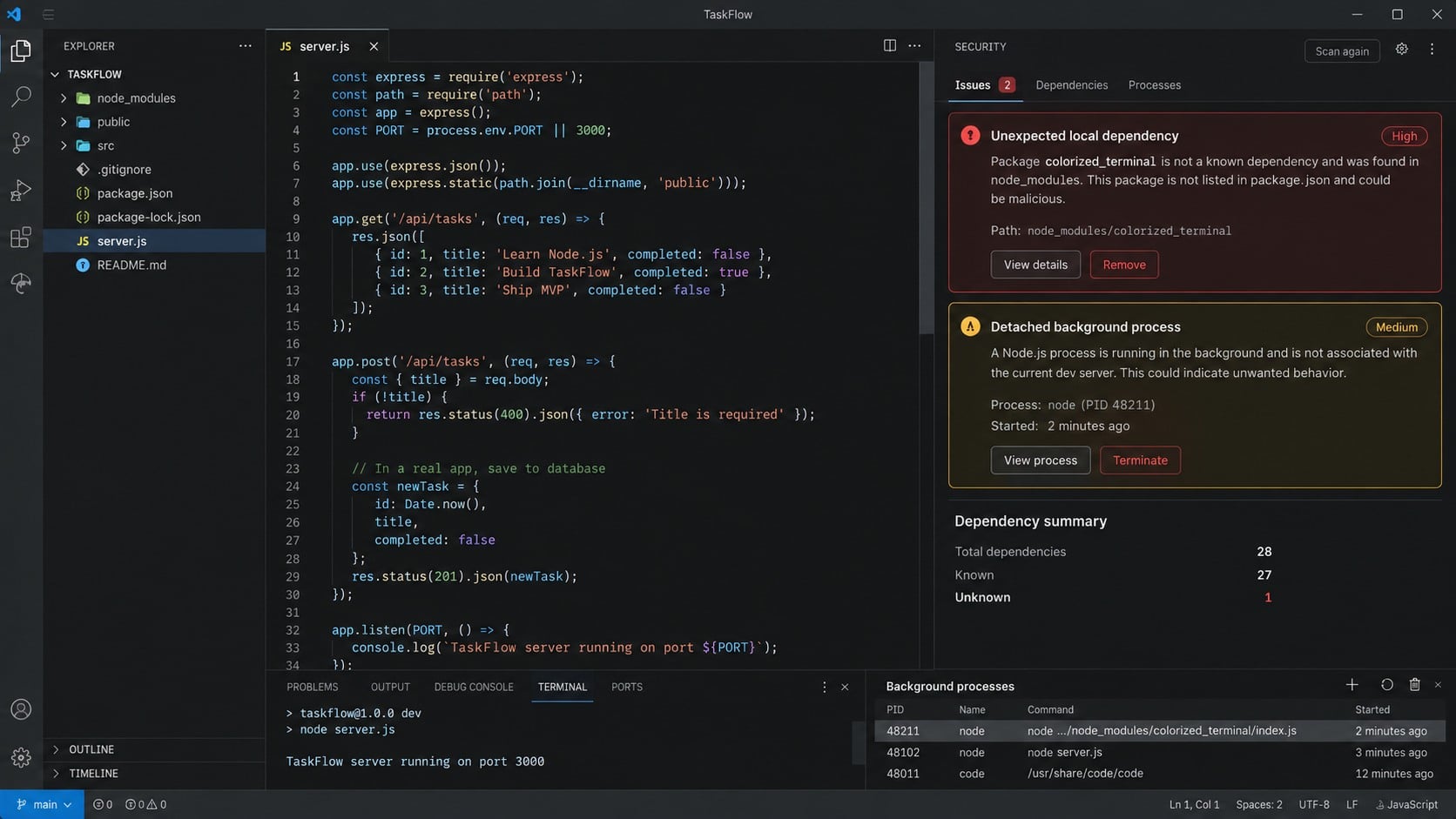
Task: Switch to the Dependencies tab
Action: (x=1072, y=85)
